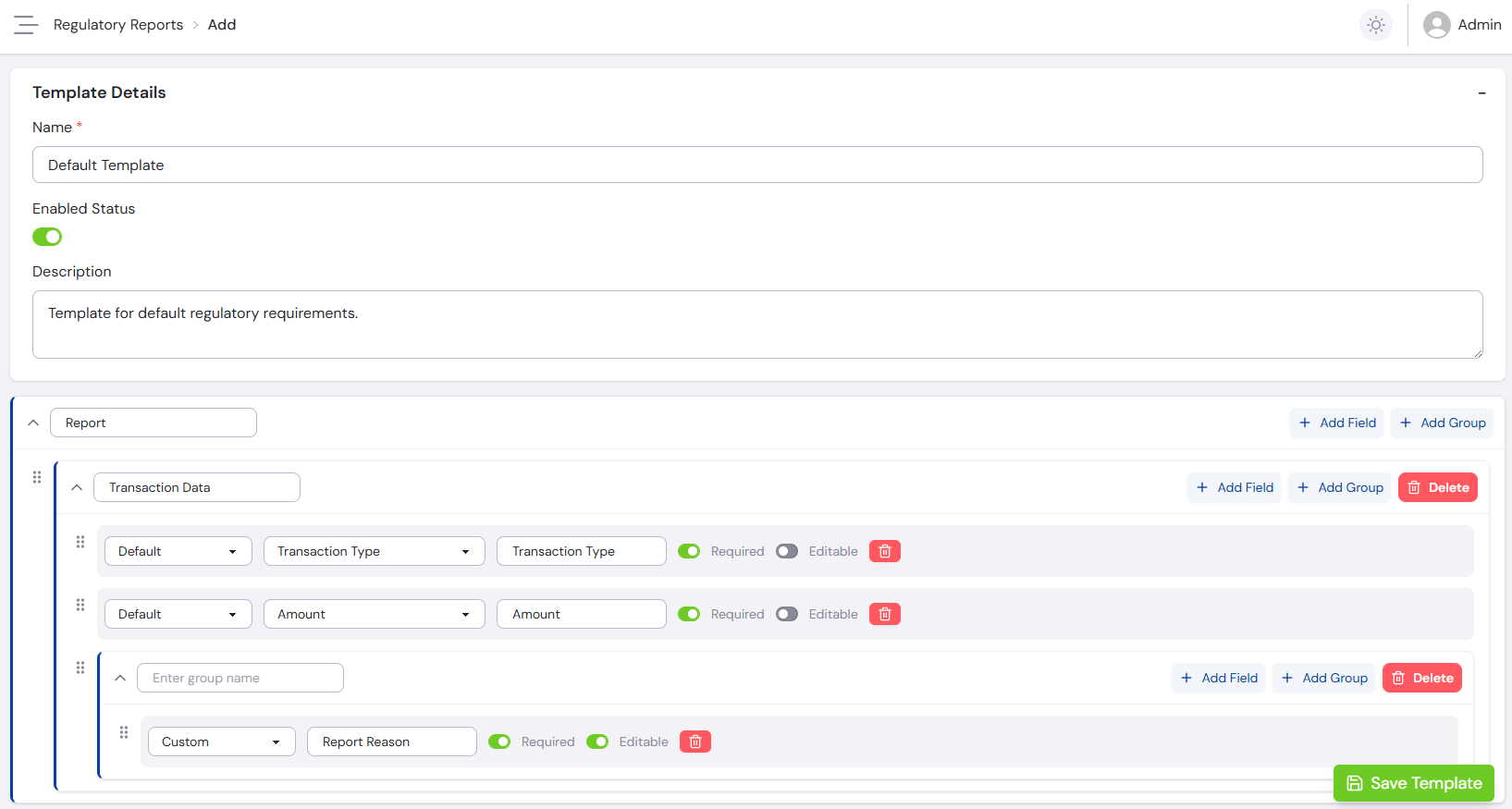This screenshot has width=1512, height=809.
Task: Collapse the Transaction Data group chevron
Action: point(77,487)
